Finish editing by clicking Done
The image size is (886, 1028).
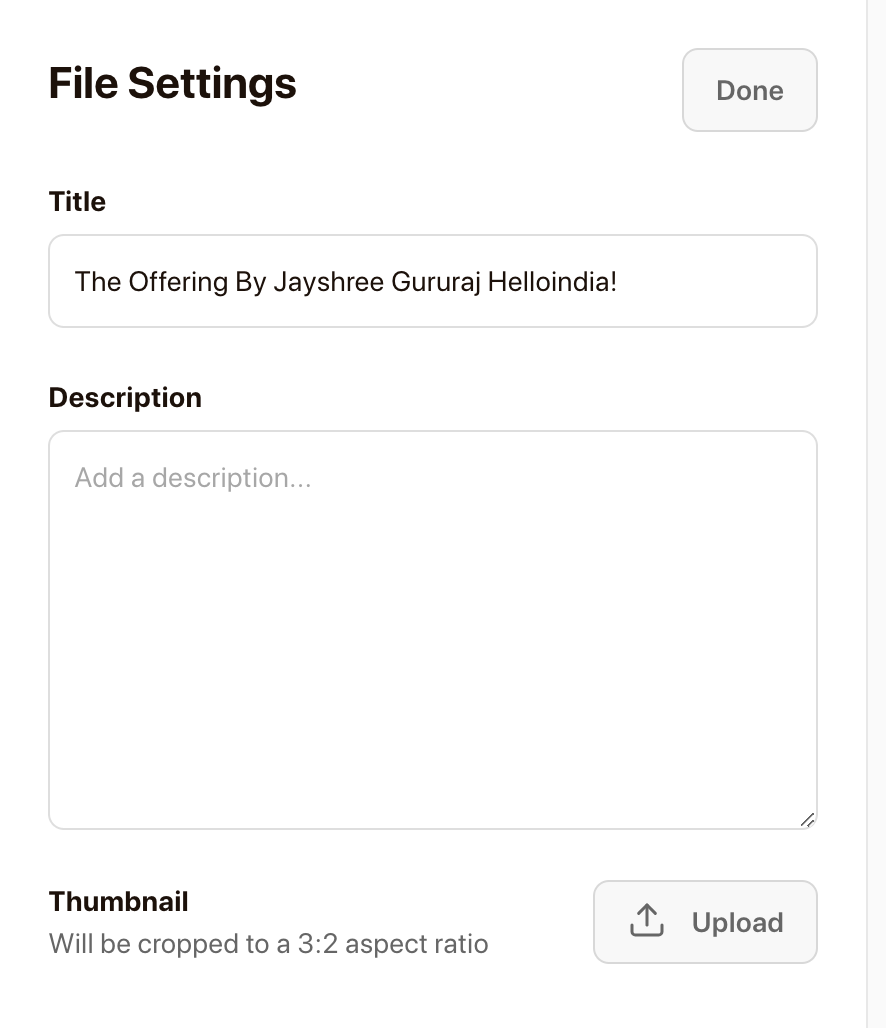pos(749,90)
